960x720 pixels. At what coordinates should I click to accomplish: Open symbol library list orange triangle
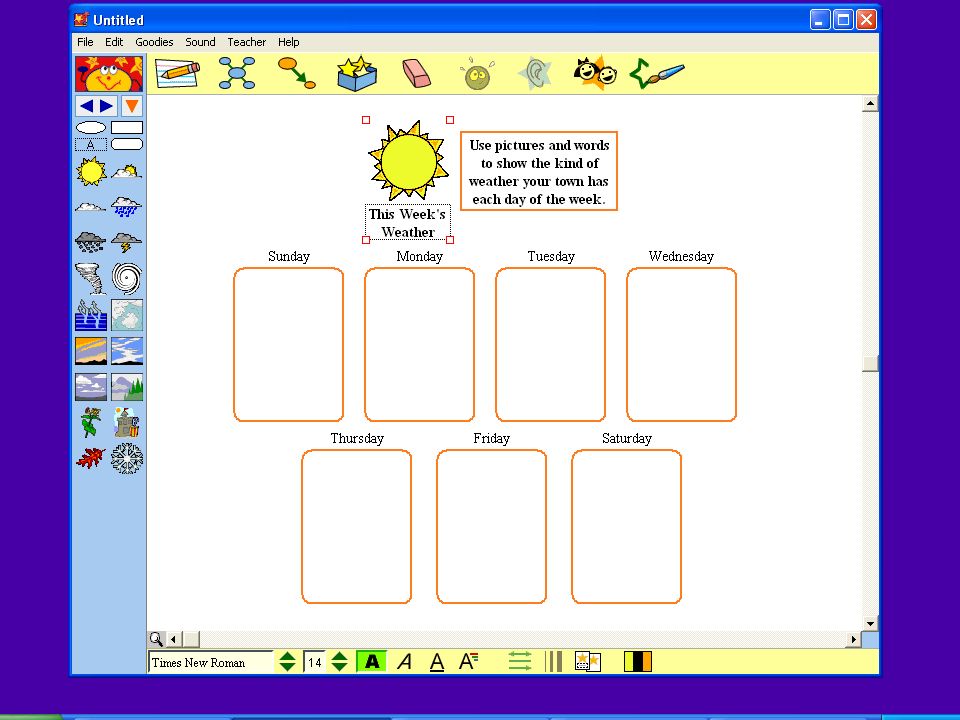tap(131, 106)
